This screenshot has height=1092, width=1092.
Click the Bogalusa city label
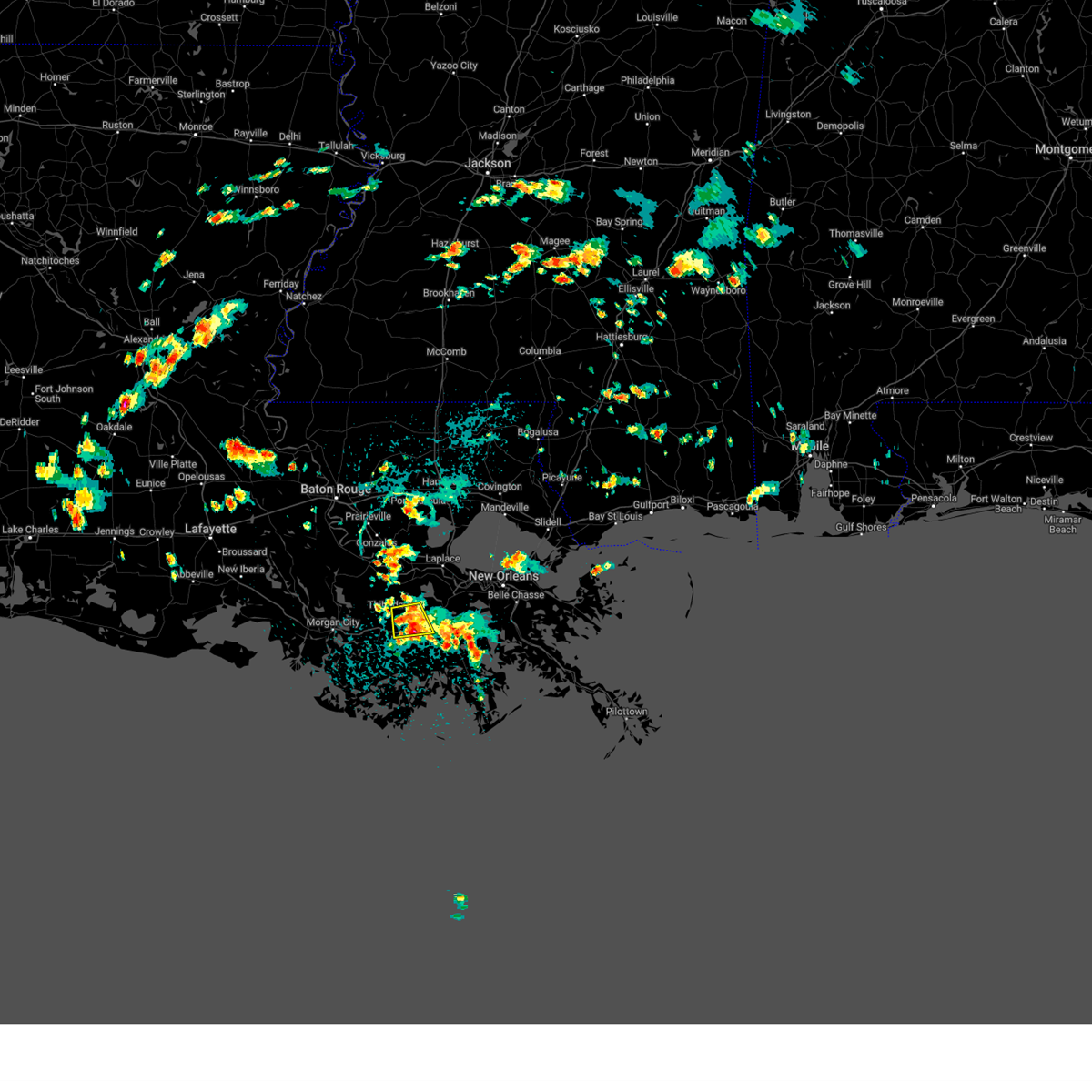538,432
